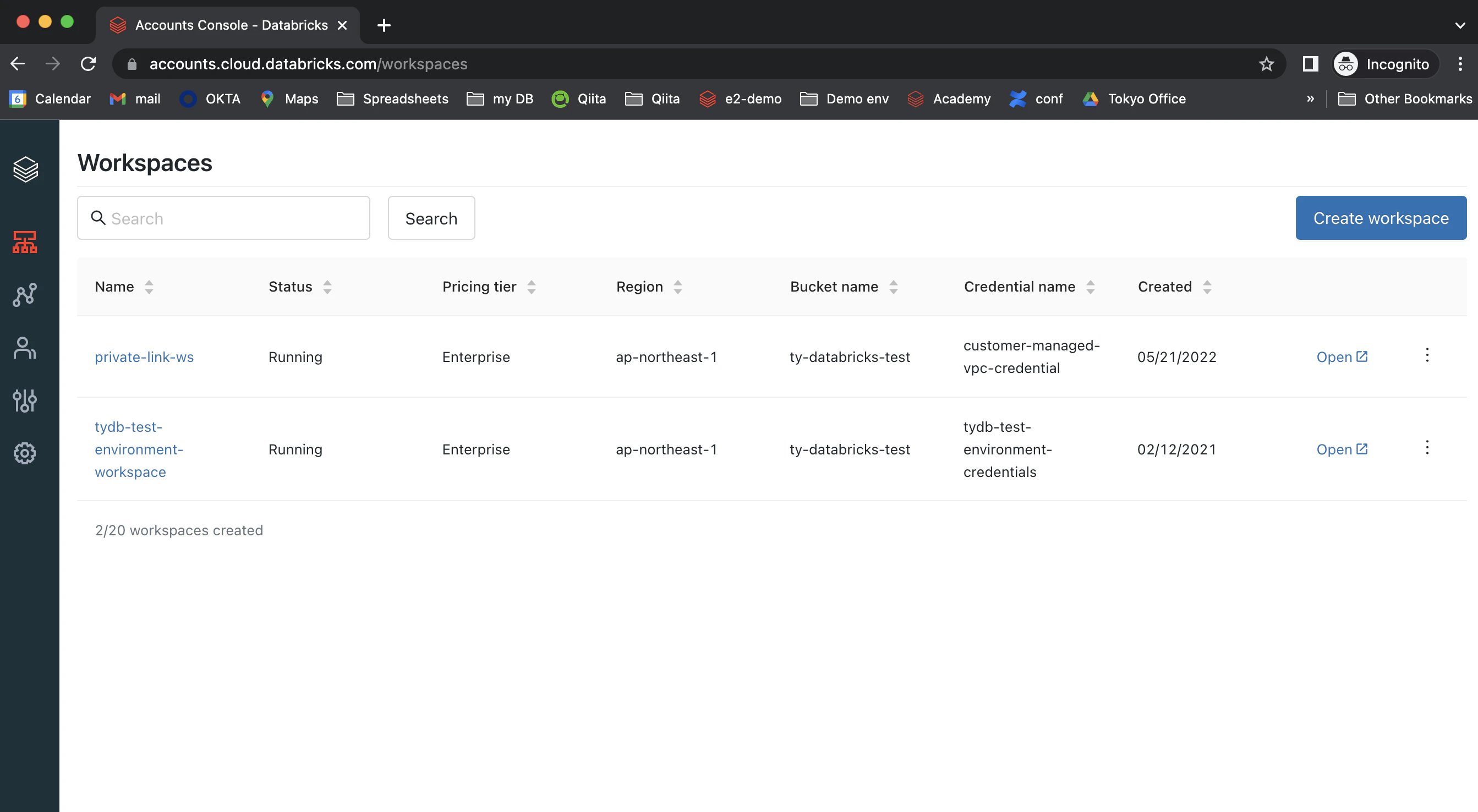Open a new browser tab
Image resolution: width=1478 pixels, height=812 pixels.
tap(384, 25)
